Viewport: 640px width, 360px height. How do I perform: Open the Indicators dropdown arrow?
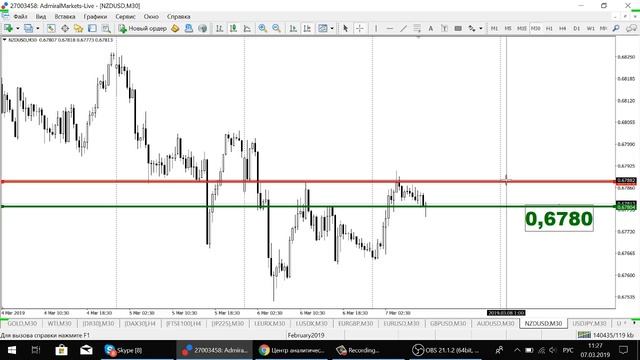point(332,28)
